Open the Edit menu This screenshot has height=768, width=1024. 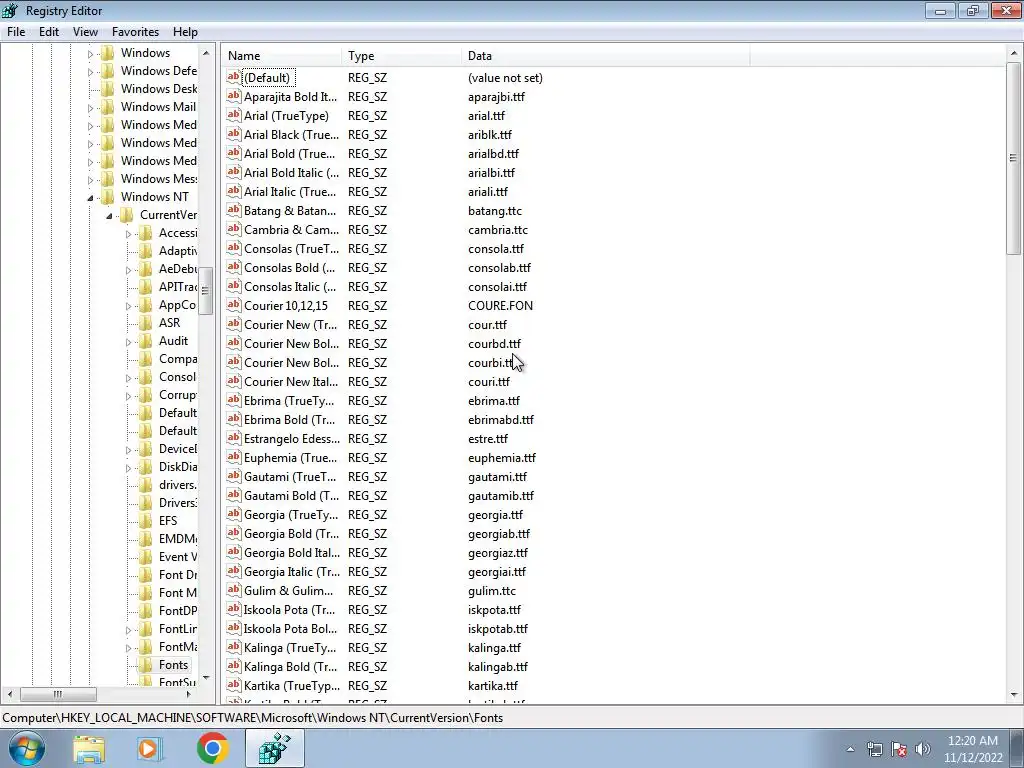[49, 32]
